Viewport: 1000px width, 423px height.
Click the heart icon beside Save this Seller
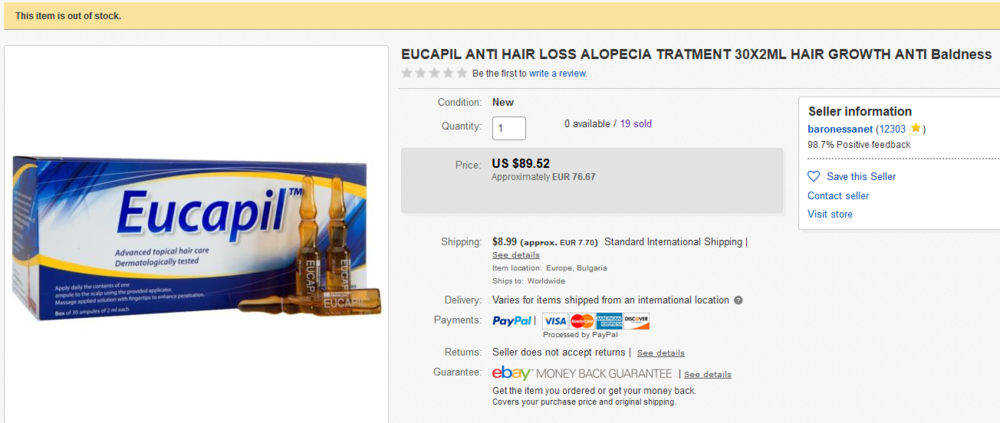pyautogui.click(x=813, y=176)
